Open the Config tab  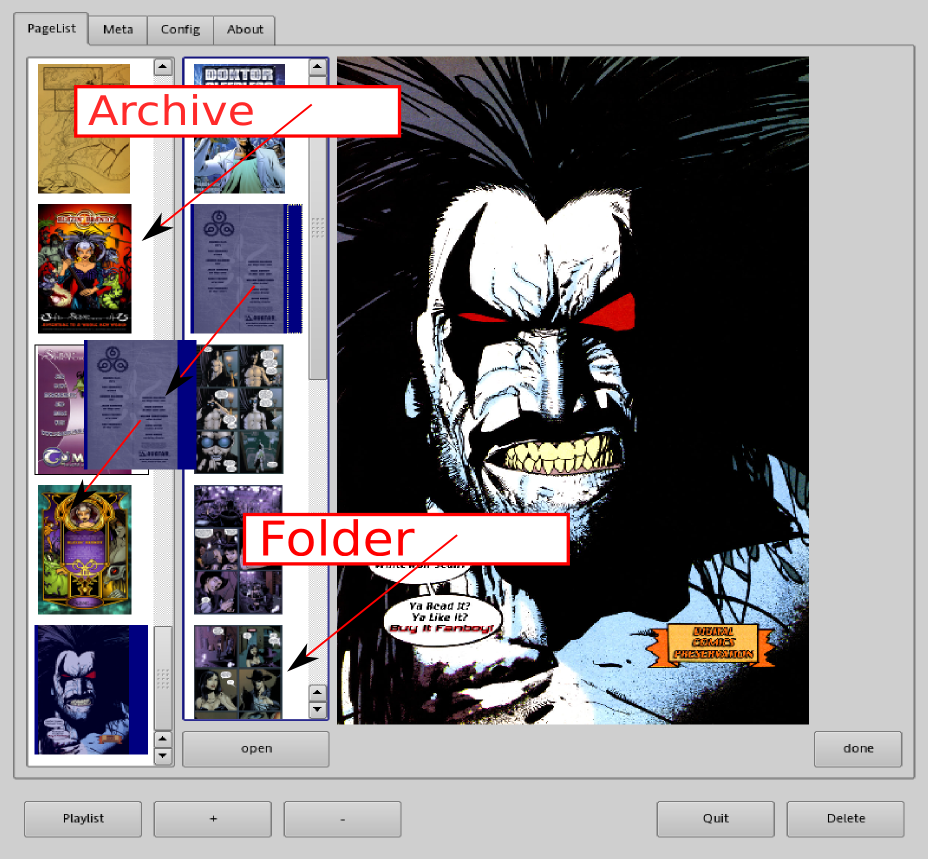(181, 30)
